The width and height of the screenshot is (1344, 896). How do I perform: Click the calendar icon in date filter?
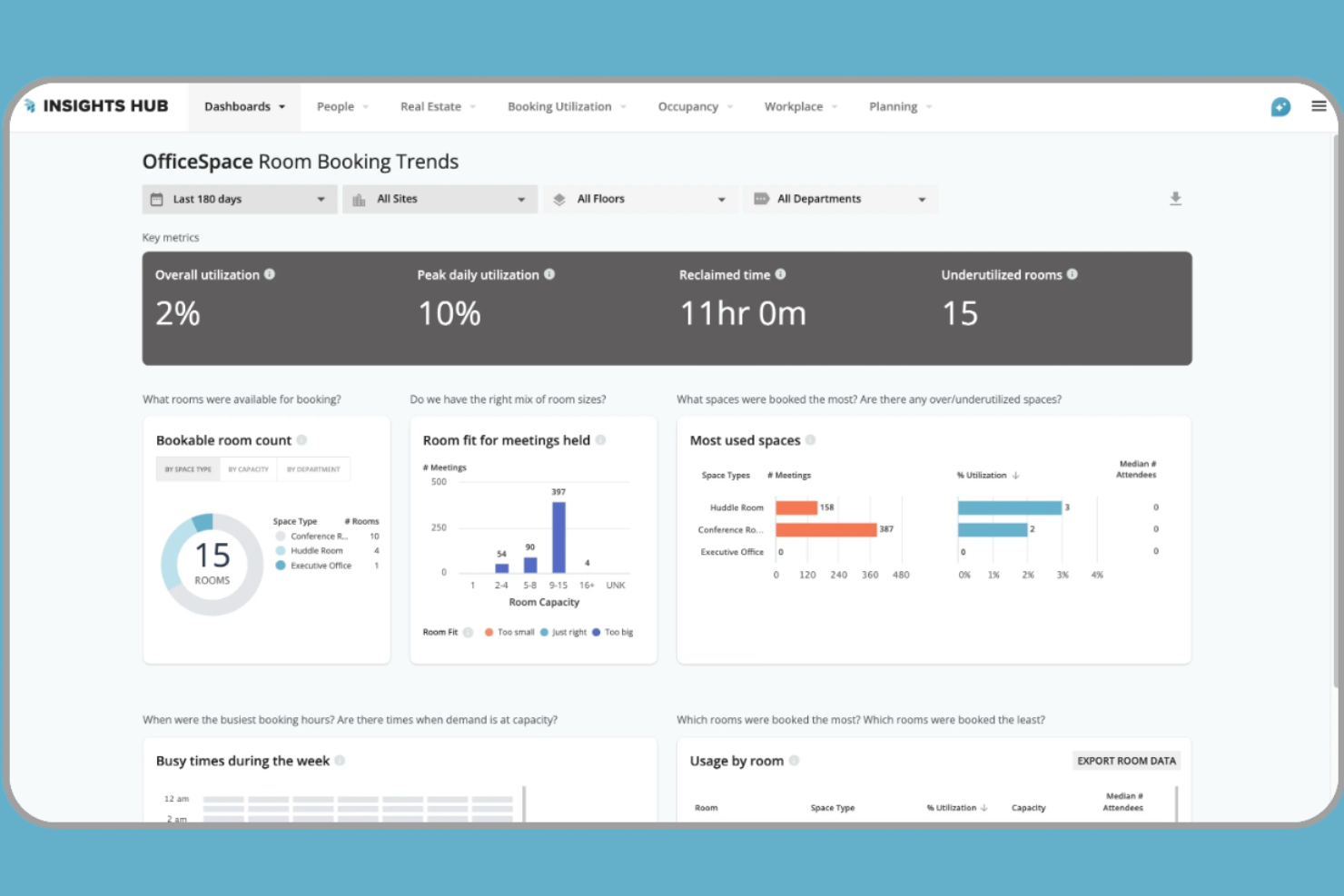click(156, 199)
